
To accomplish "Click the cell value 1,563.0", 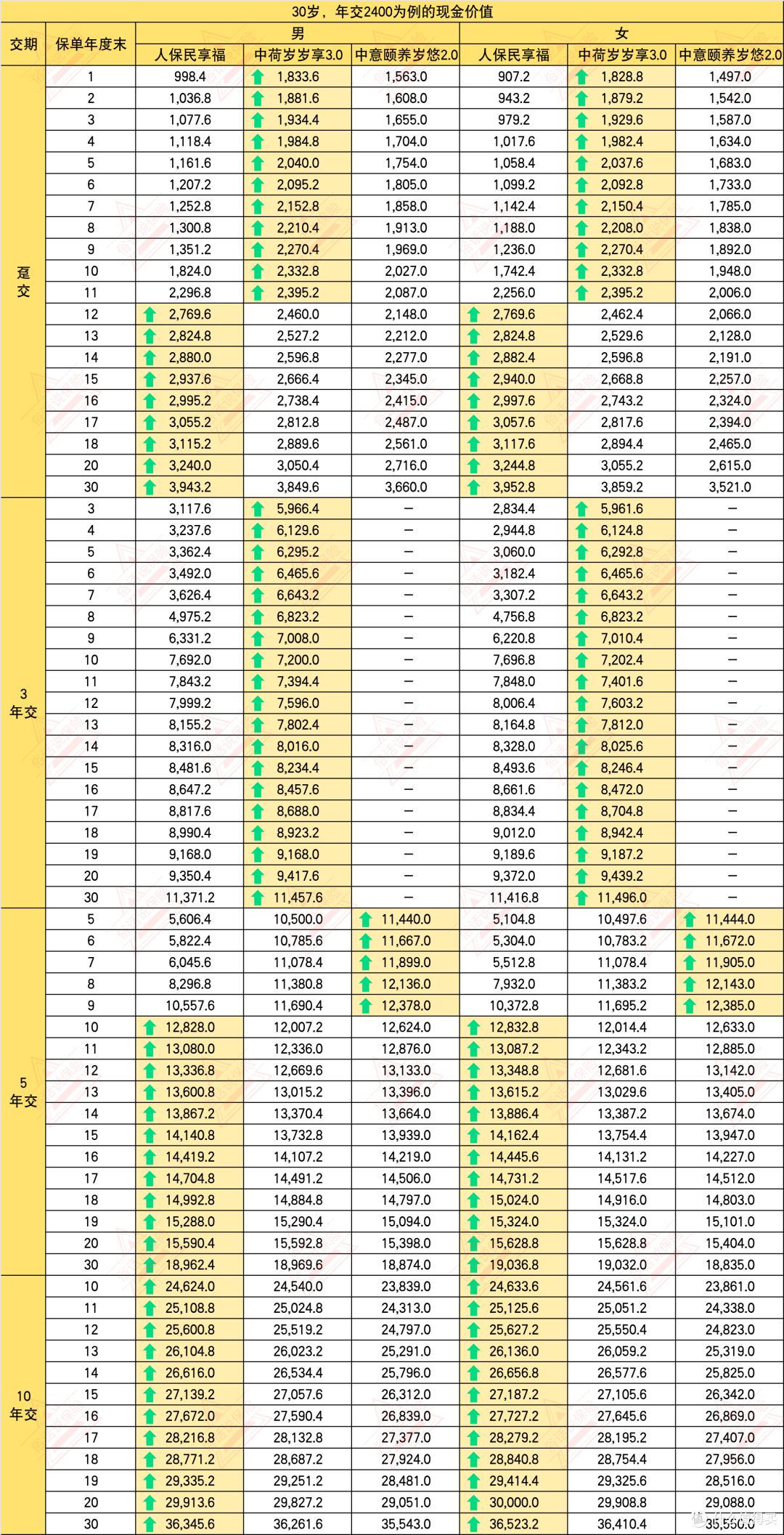I will pos(406,77).
